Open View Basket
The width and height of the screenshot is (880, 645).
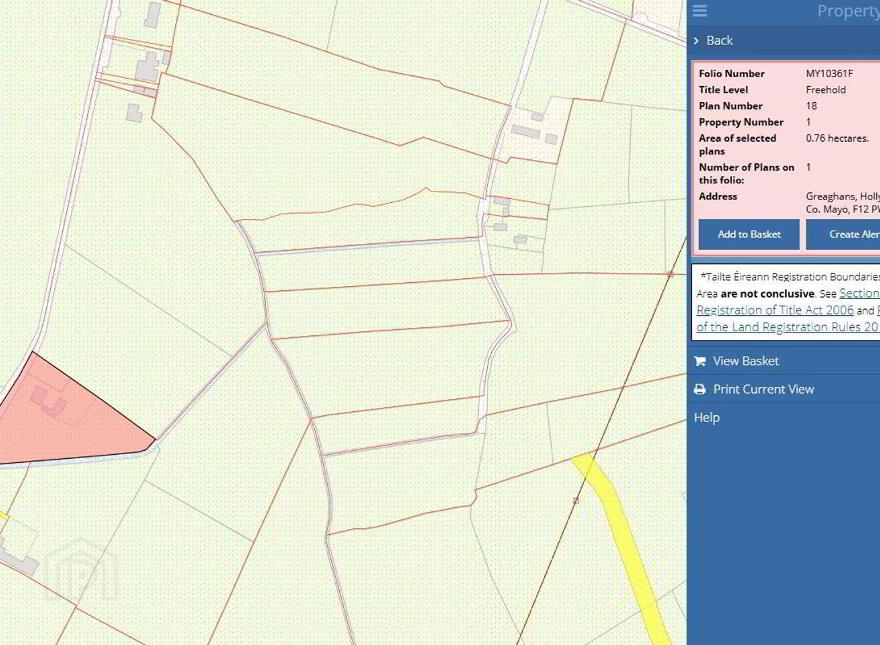click(x=746, y=361)
